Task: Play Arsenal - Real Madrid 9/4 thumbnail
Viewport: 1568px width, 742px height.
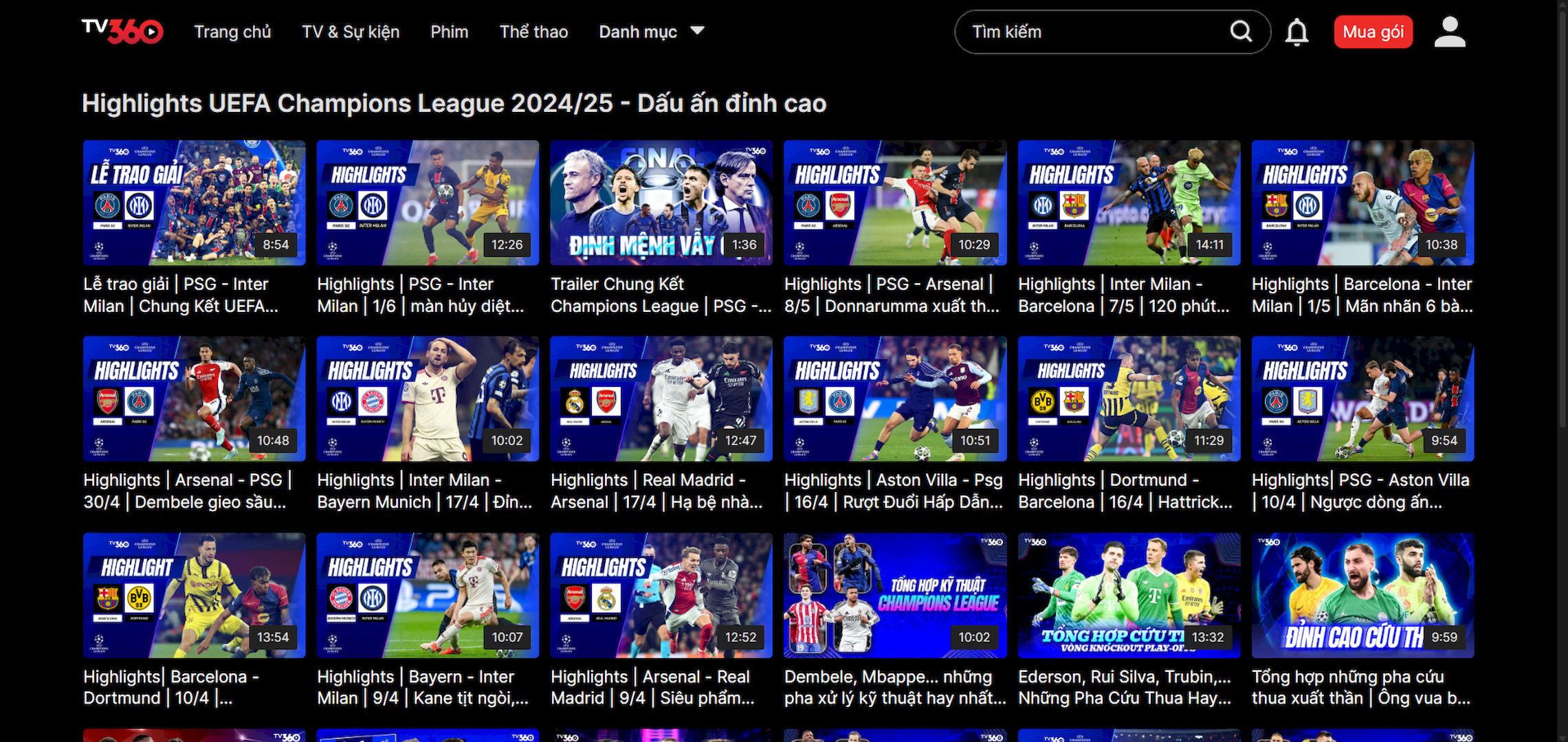Action: coord(661,595)
